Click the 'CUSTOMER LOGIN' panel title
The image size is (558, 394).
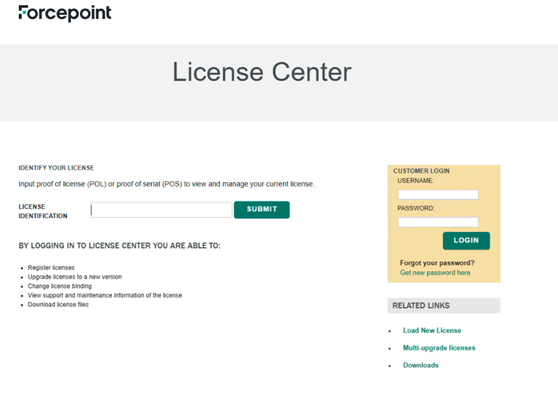421,171
